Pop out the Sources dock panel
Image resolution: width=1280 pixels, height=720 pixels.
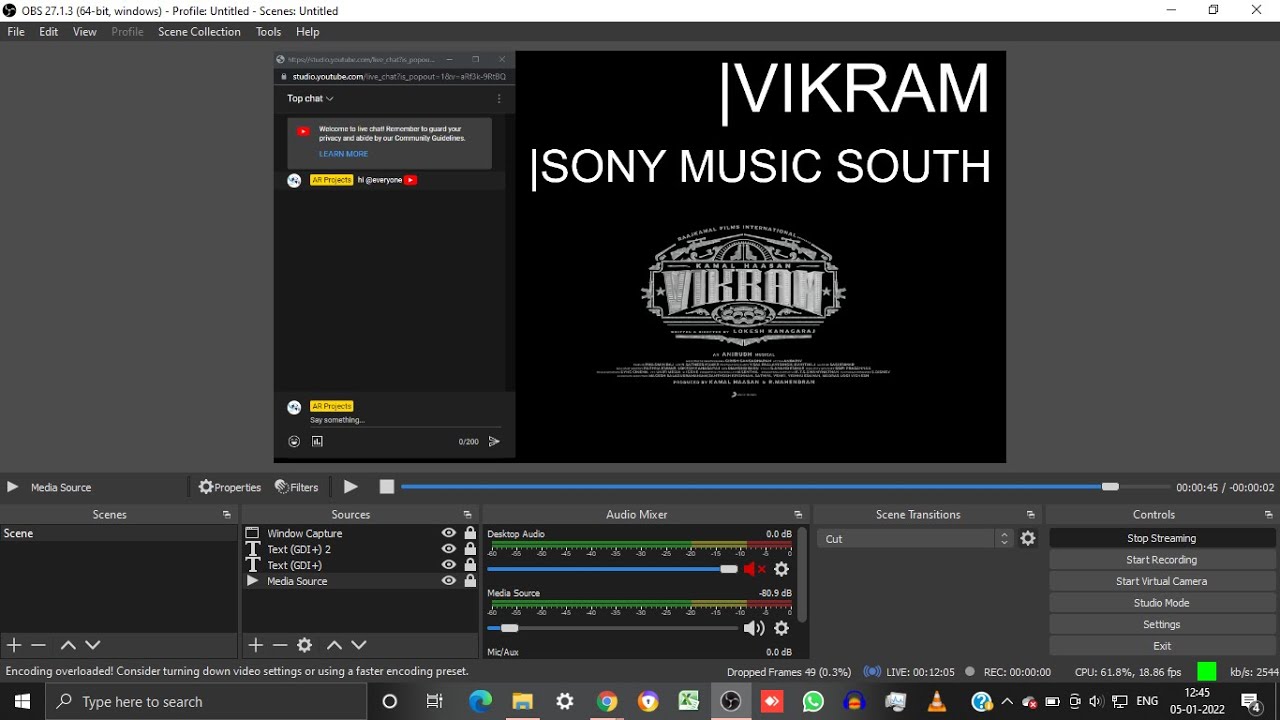coord(467,515)
